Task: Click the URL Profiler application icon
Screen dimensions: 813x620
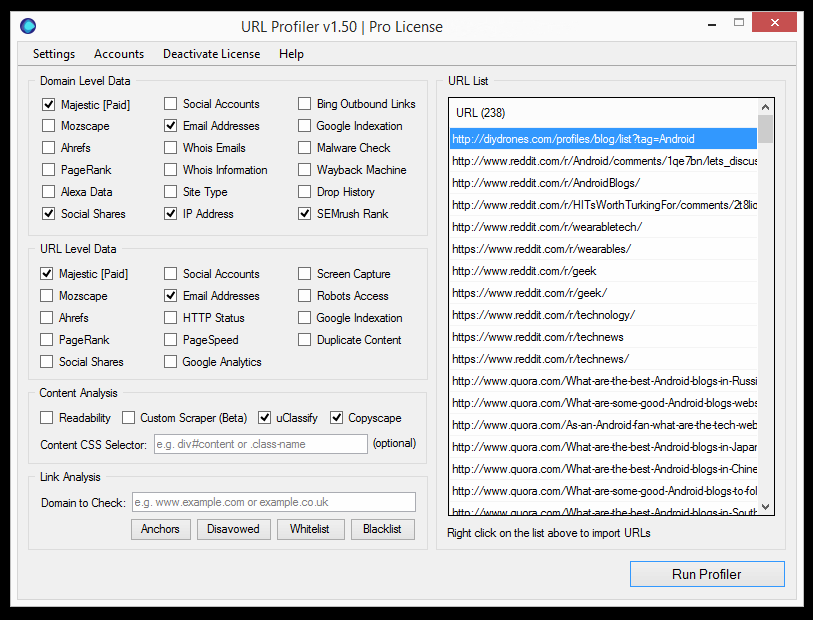Action: click(28, 26)
